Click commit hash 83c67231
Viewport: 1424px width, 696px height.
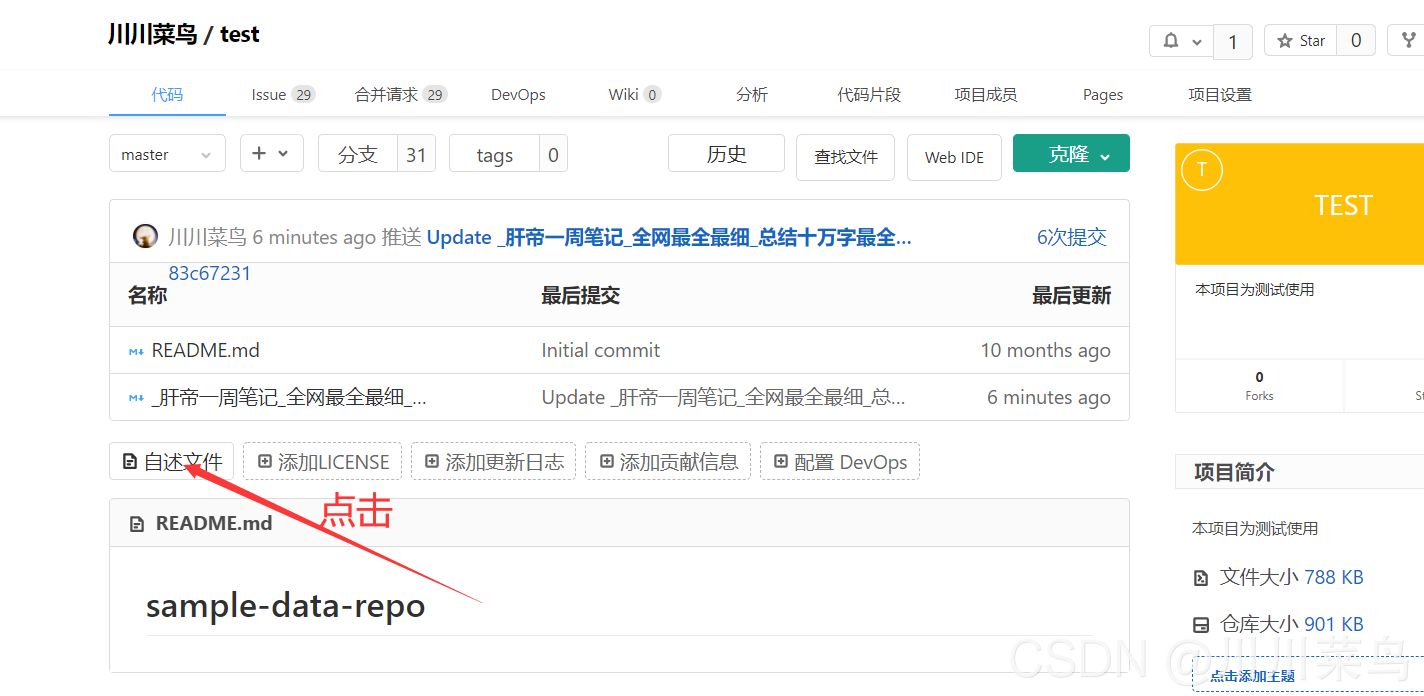pos(210,274)
